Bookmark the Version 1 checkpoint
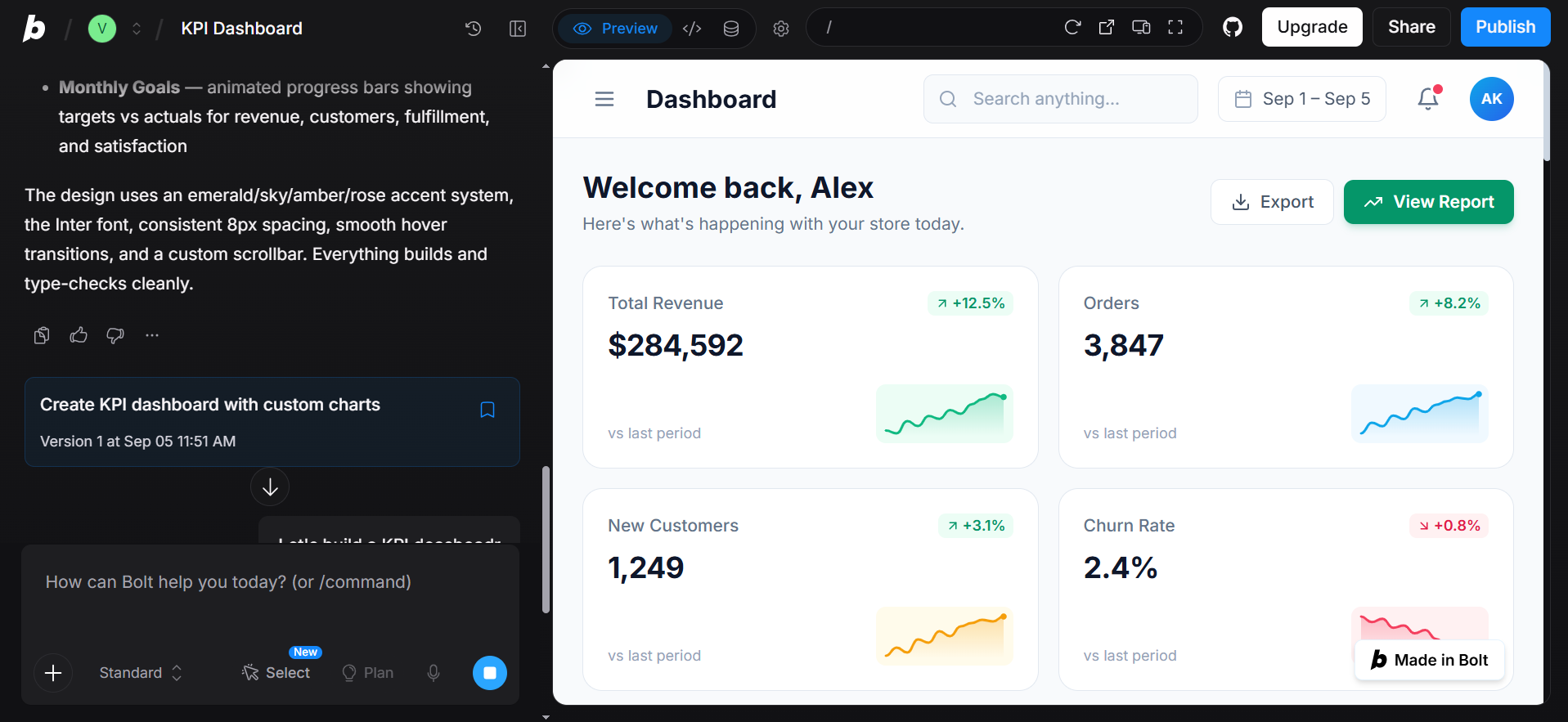The image size is (1568, 722). click(487, 410)
